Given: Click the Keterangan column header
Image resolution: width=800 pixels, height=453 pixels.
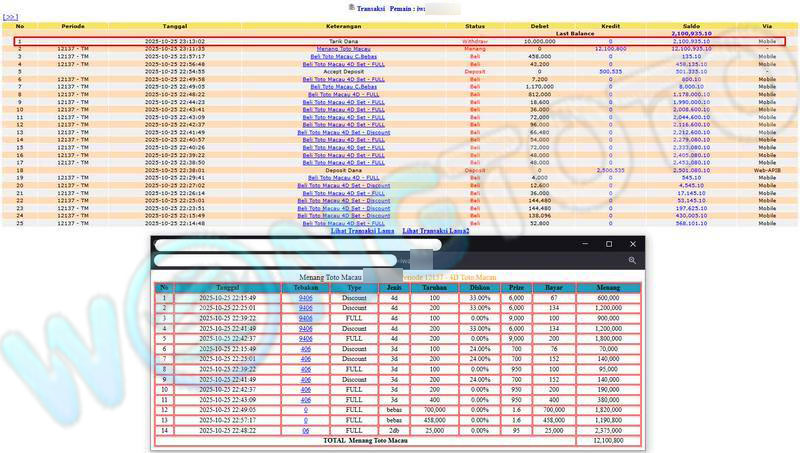Looking at the screenshot, I should 343,25.
